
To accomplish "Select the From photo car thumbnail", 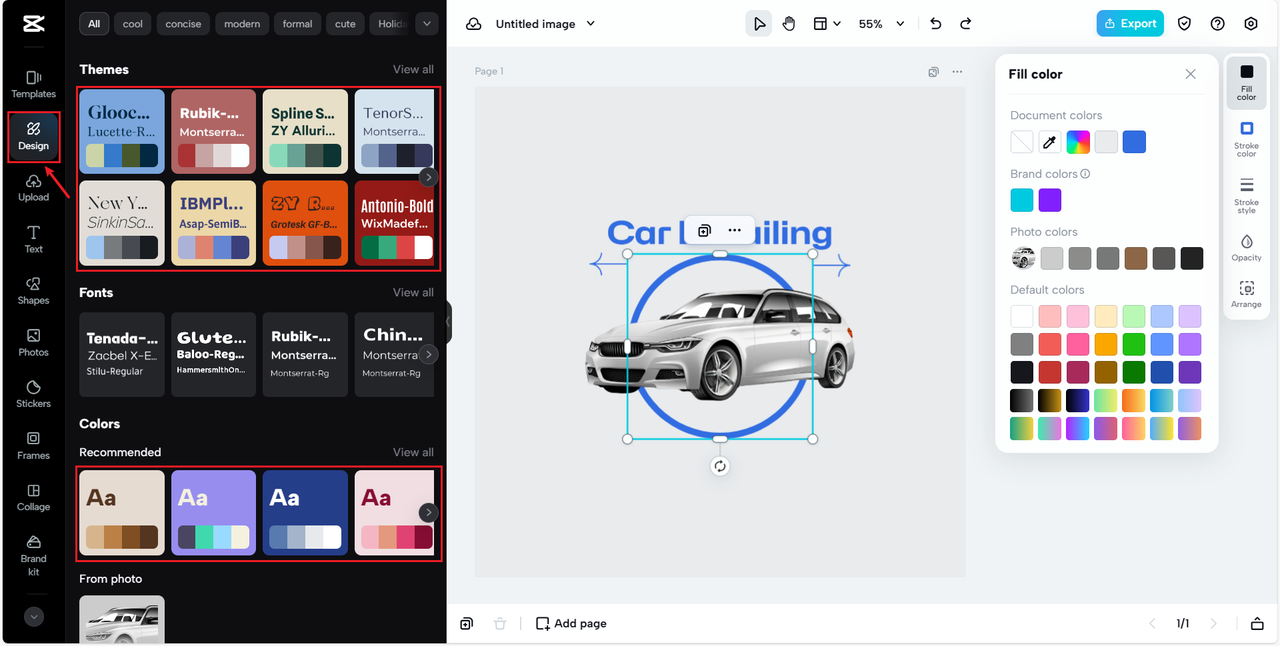I will pos(122,620).
